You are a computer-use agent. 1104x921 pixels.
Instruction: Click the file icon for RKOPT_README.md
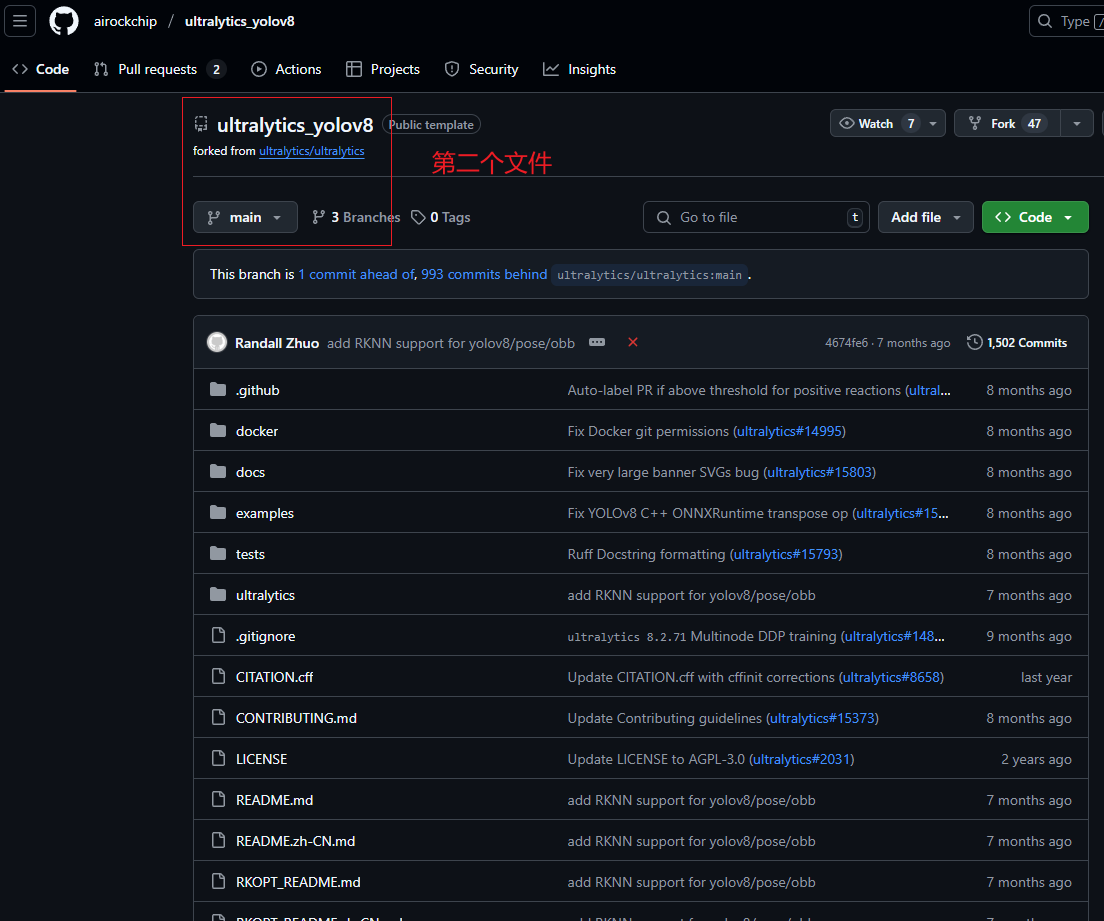218,881
